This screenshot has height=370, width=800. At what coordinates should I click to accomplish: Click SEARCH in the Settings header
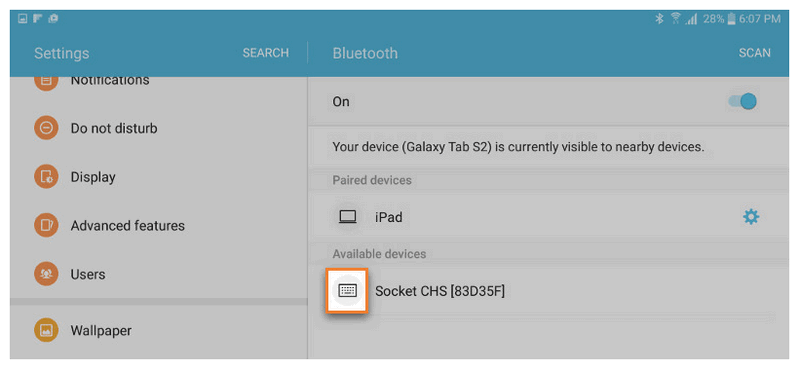tap(265, 53)
